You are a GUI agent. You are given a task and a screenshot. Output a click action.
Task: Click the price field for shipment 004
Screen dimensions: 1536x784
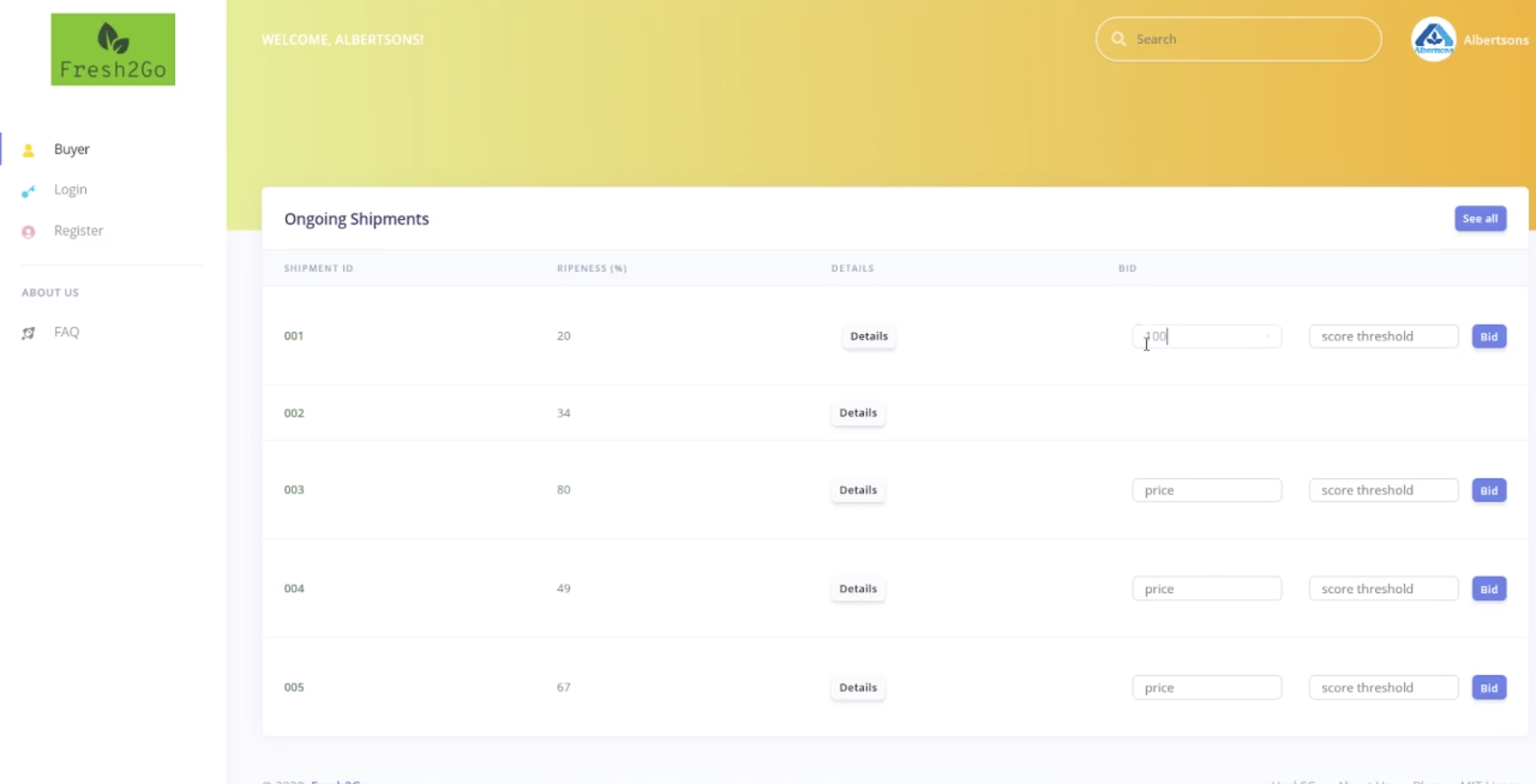(1206, 589)
